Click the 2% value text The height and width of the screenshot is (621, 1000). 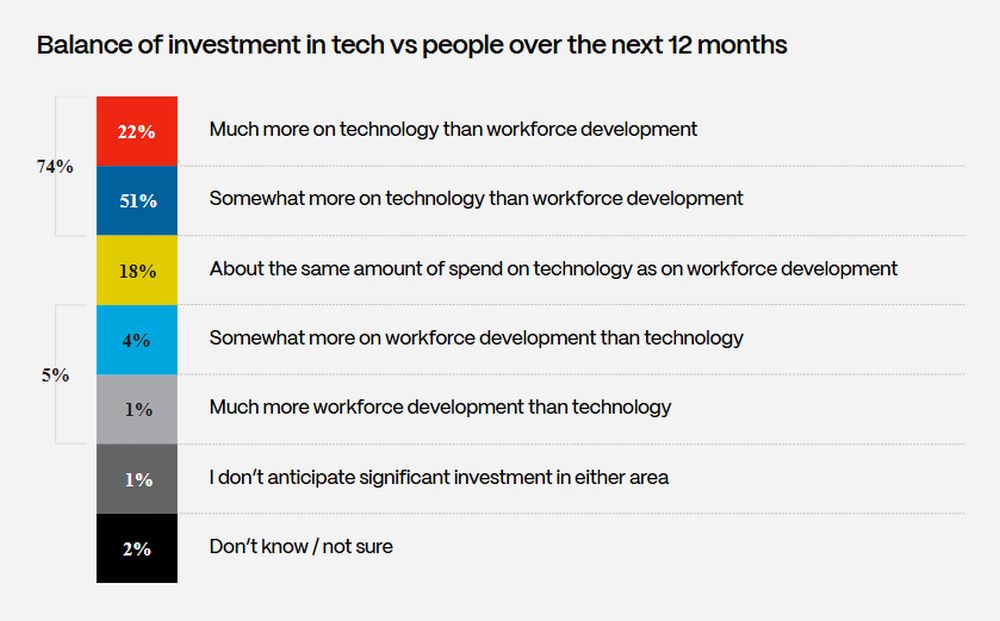pos(136,549)
